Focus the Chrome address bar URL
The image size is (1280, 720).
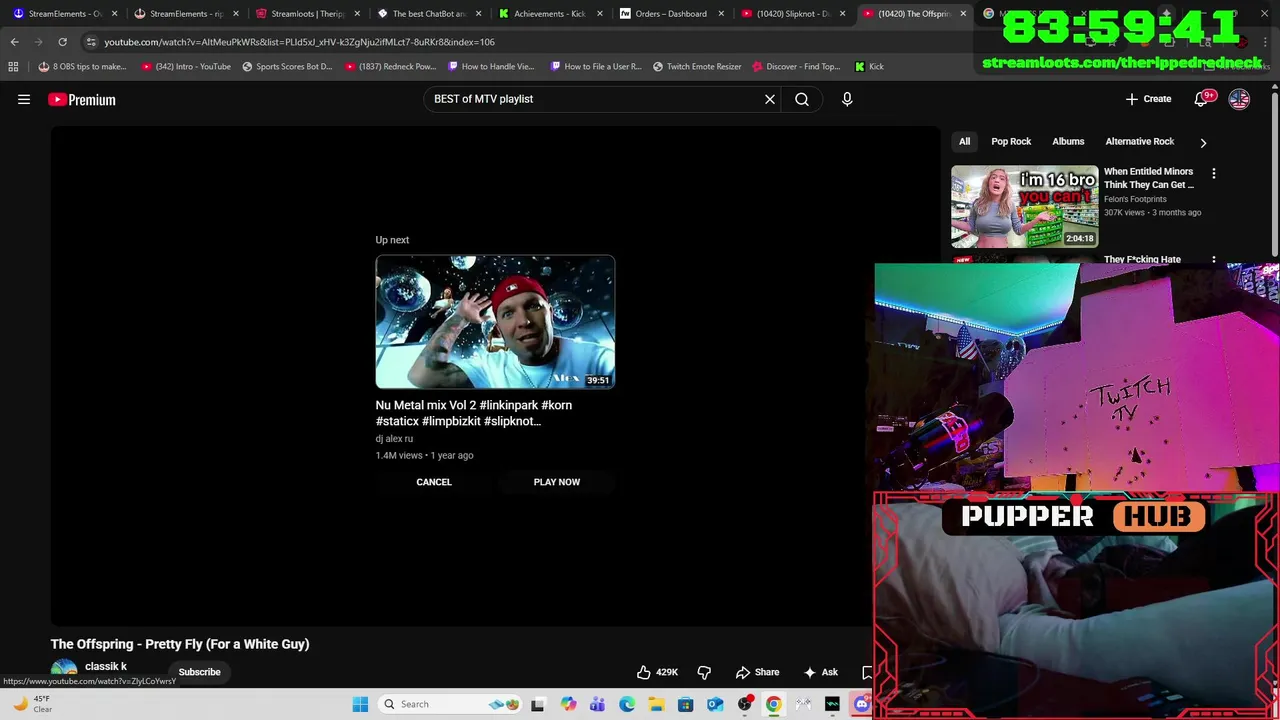299,42
